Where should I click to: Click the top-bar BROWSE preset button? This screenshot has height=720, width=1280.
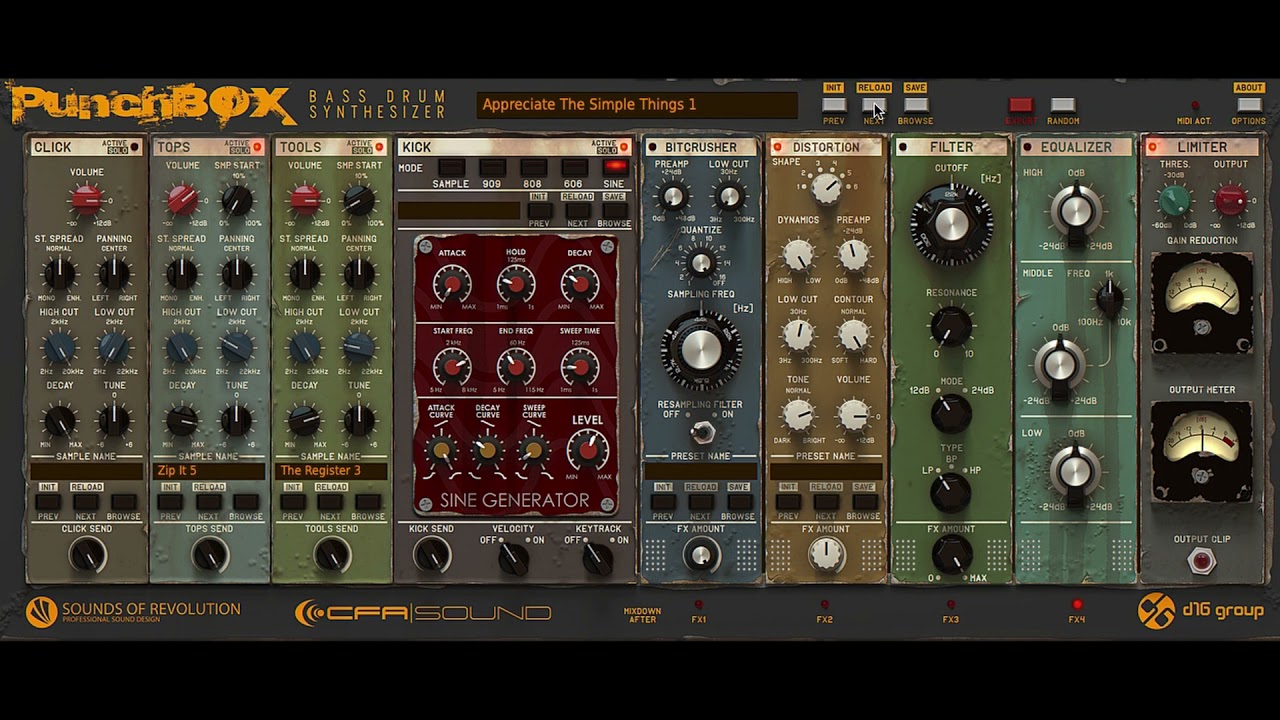916,105
